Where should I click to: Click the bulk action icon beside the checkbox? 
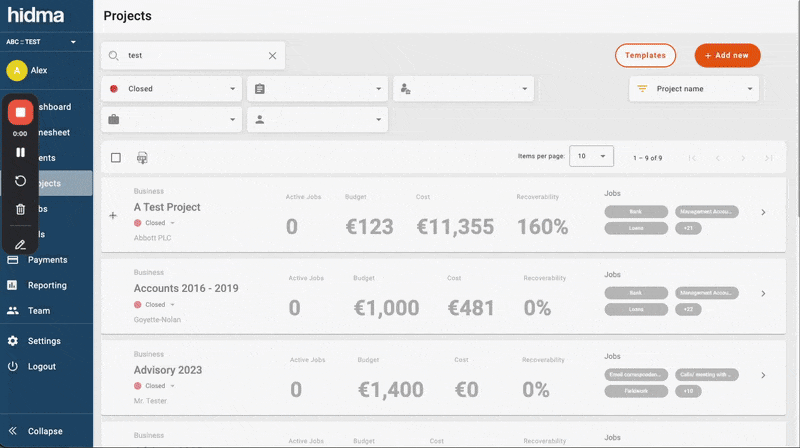pyautogui.click(x=142, y=158)
